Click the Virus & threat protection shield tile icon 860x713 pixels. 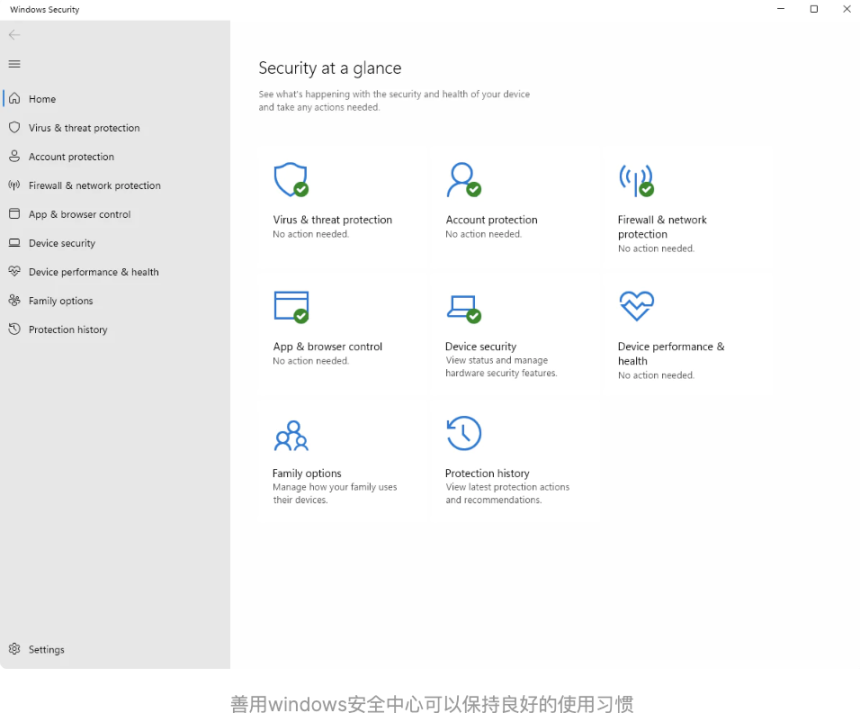pos(290,180)
